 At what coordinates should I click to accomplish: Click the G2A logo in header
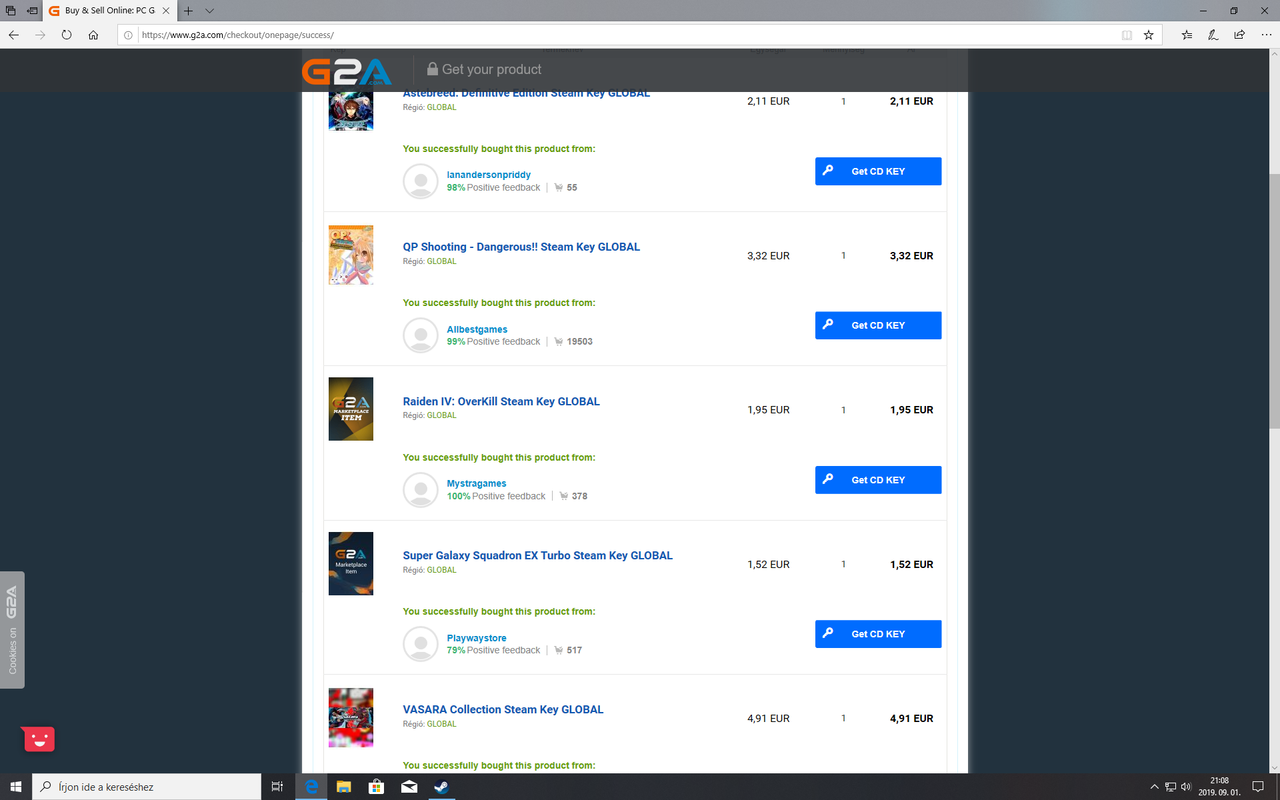pyautogui.click(x=346, y=71)
